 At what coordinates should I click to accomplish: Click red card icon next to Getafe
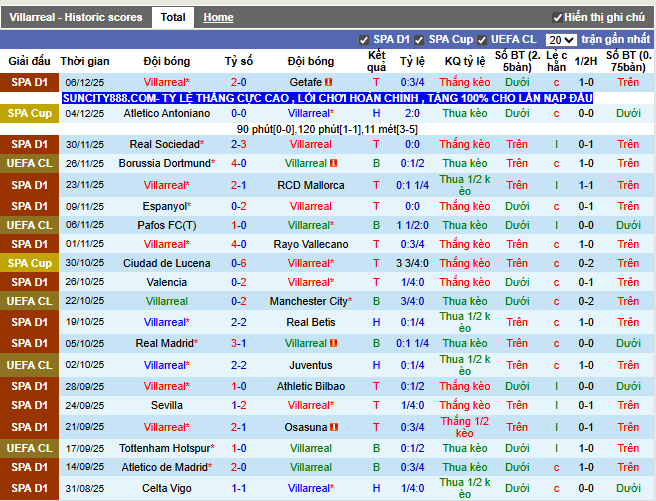tap(328, 82)
